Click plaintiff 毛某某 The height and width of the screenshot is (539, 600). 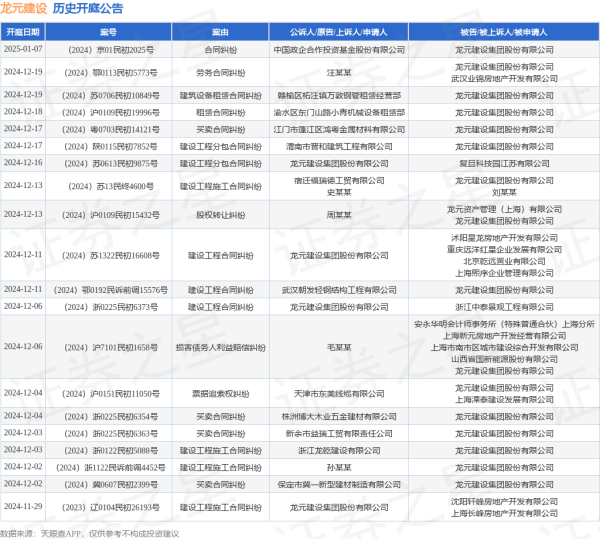(339, 347)
